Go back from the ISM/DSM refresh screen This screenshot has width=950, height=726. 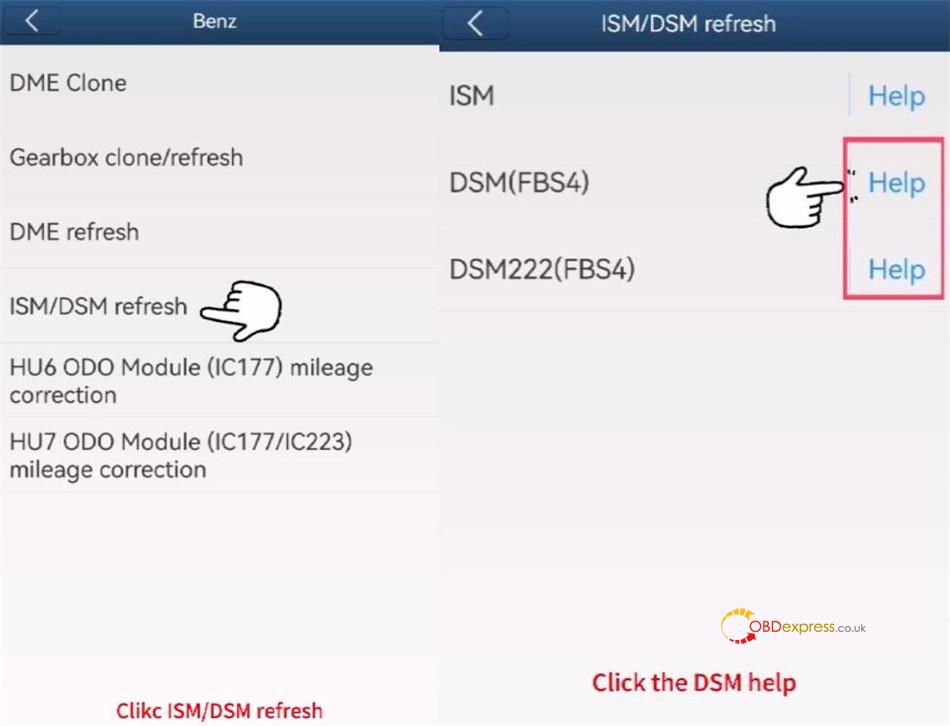click(476, 24)
